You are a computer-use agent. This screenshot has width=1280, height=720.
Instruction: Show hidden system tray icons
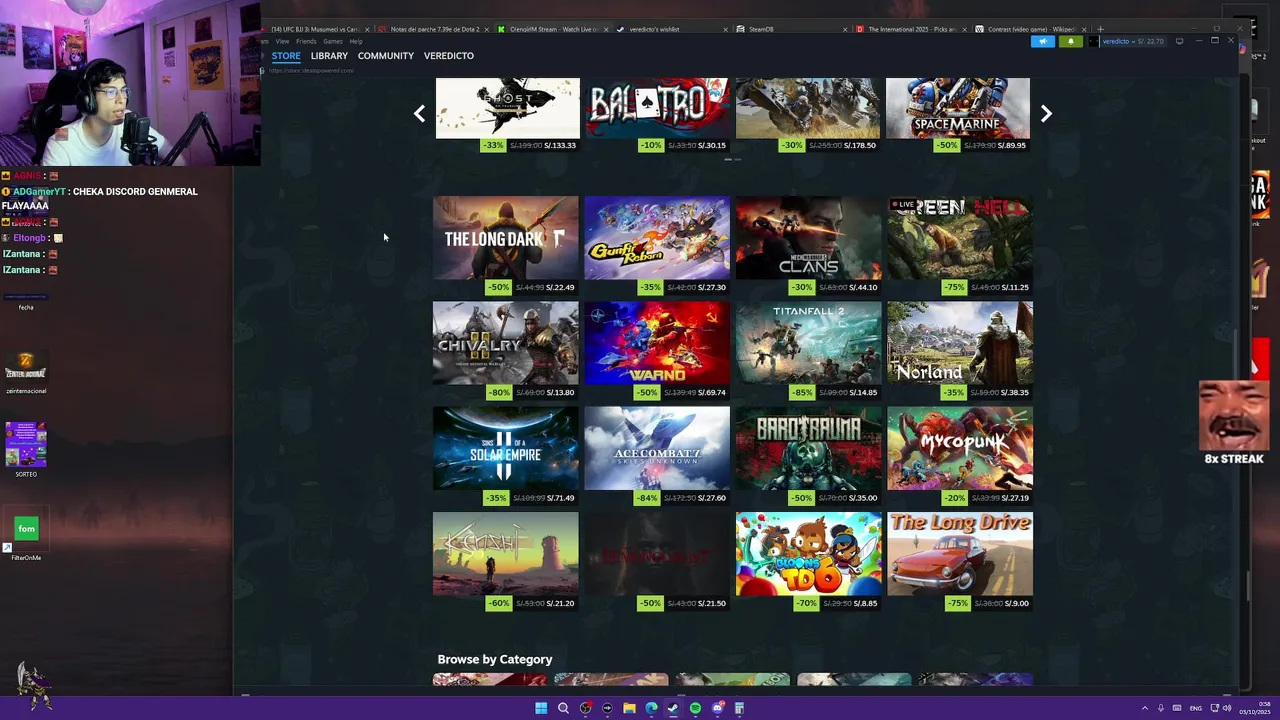[x=1145, y=708]
